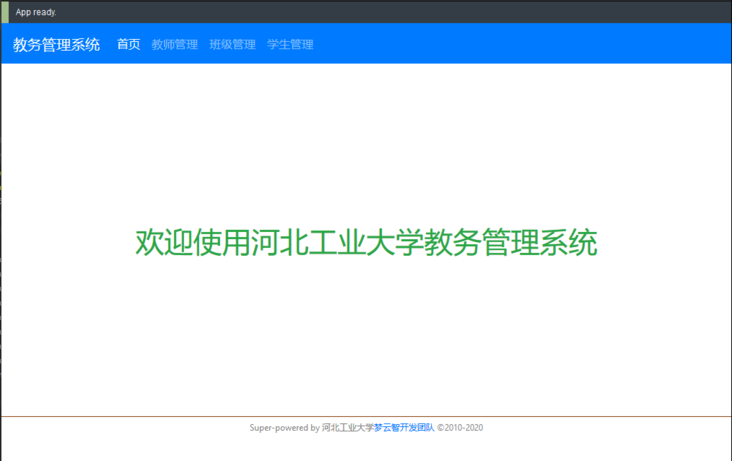This screenshot has width=732, height=461.
Task: Click the "Super-powered by" footer text
Action: [284, 427]
